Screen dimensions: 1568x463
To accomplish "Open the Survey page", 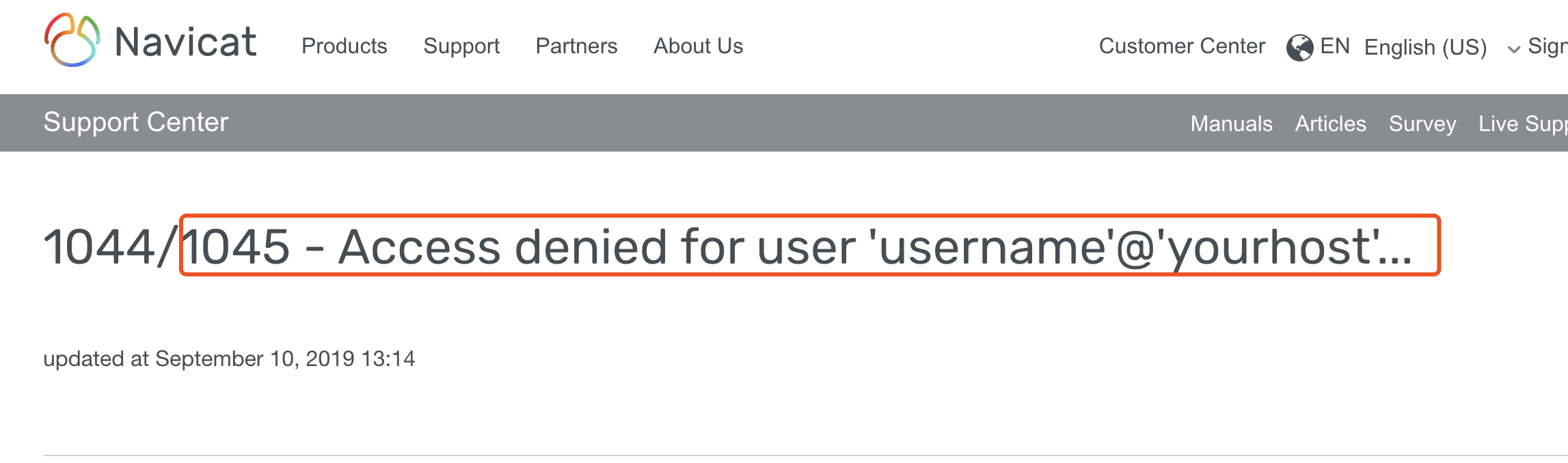I will point(1423,124).
